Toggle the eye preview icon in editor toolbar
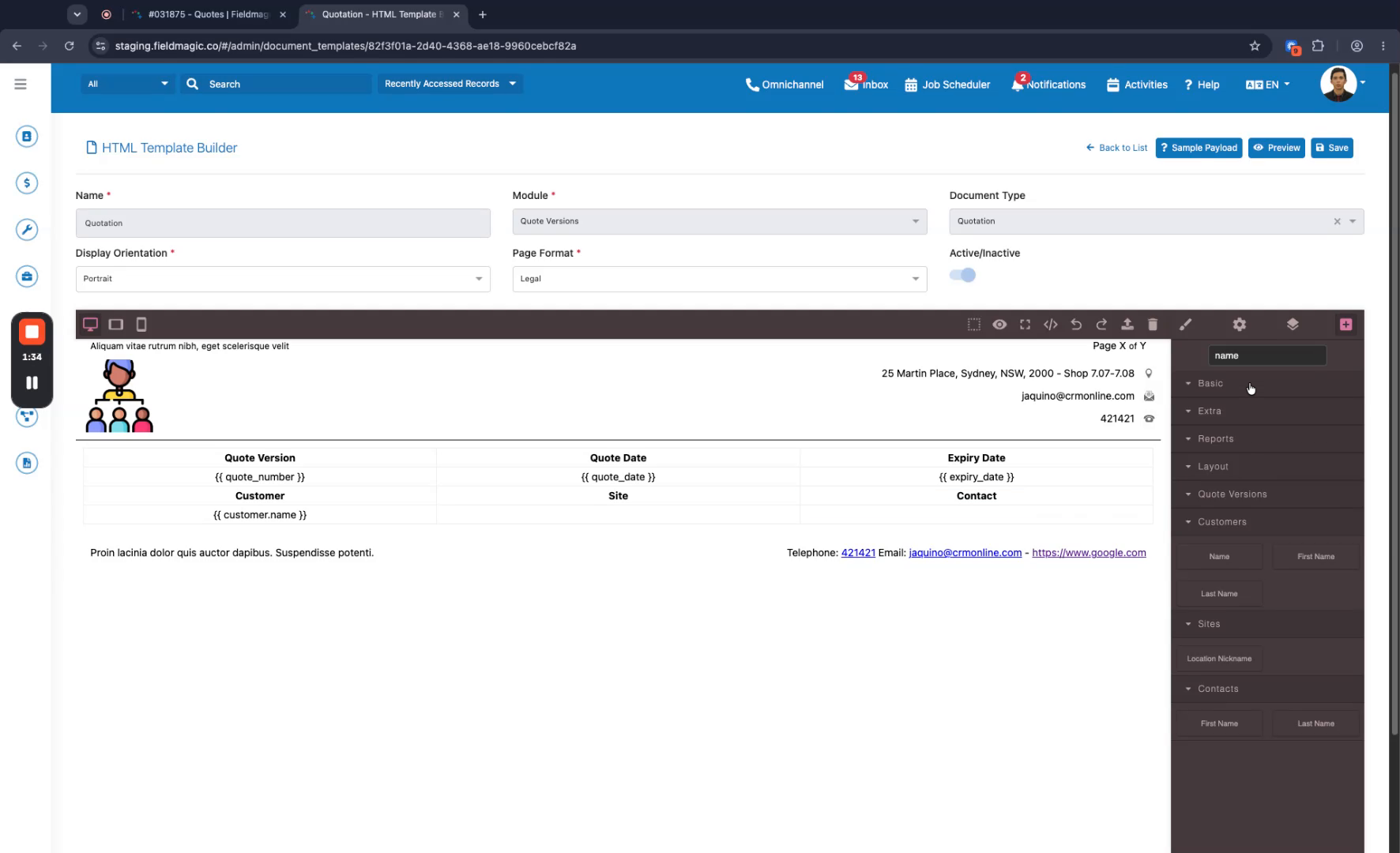This screenshot has width=1400, height=853. point(999,325)
